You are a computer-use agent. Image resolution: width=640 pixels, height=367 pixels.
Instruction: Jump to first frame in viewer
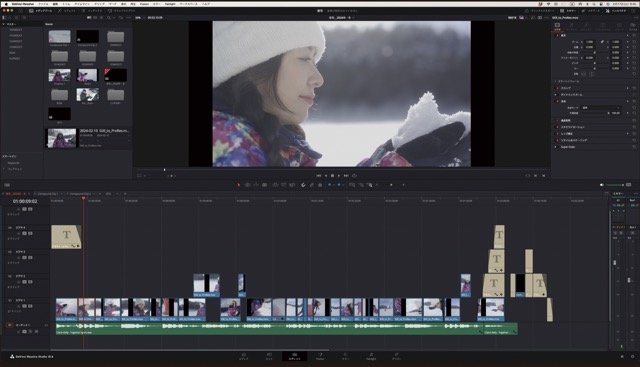coord(318,176)
